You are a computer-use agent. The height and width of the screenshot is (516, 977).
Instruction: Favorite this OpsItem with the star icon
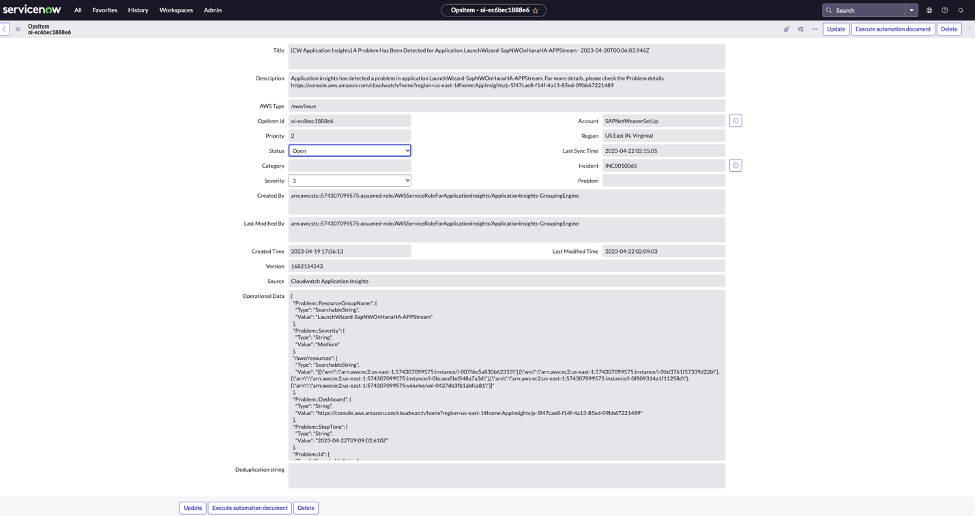pyautogui.click(x=535, y=11)
